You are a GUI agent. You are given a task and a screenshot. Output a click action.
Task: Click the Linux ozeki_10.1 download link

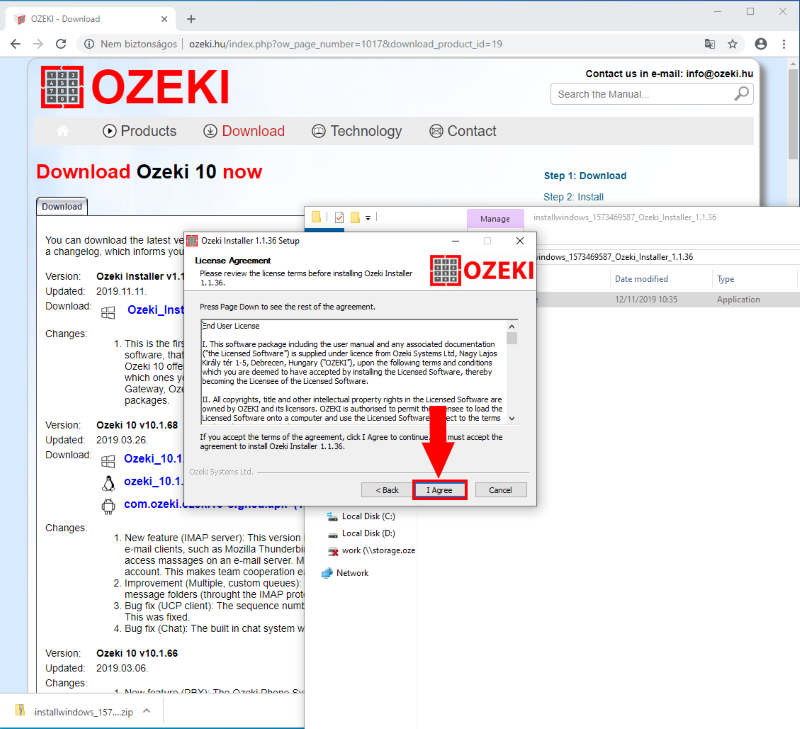click(153, 481)
